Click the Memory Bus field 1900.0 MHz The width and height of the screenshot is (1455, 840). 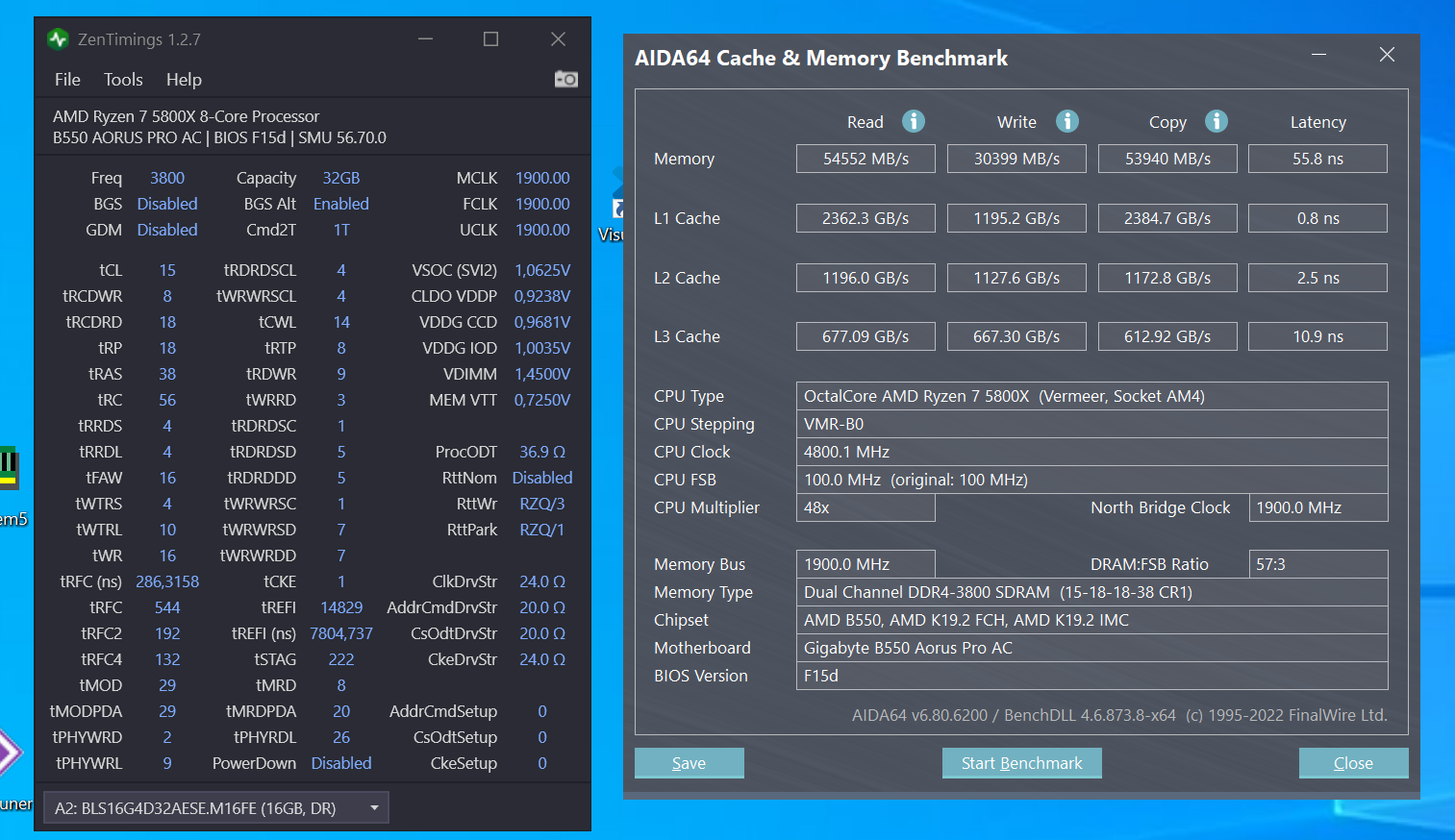(865, 564)
